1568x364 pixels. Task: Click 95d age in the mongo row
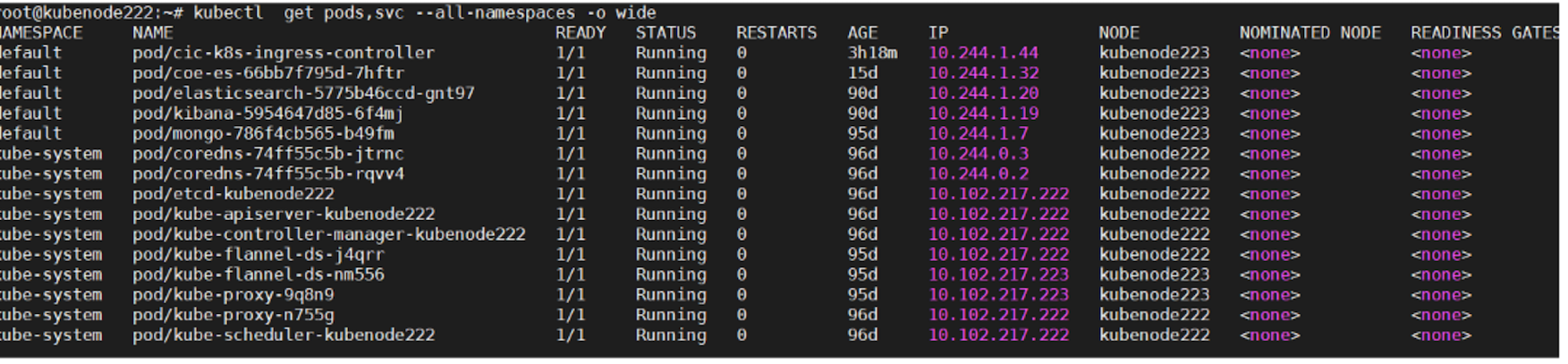tap(863, 133)
